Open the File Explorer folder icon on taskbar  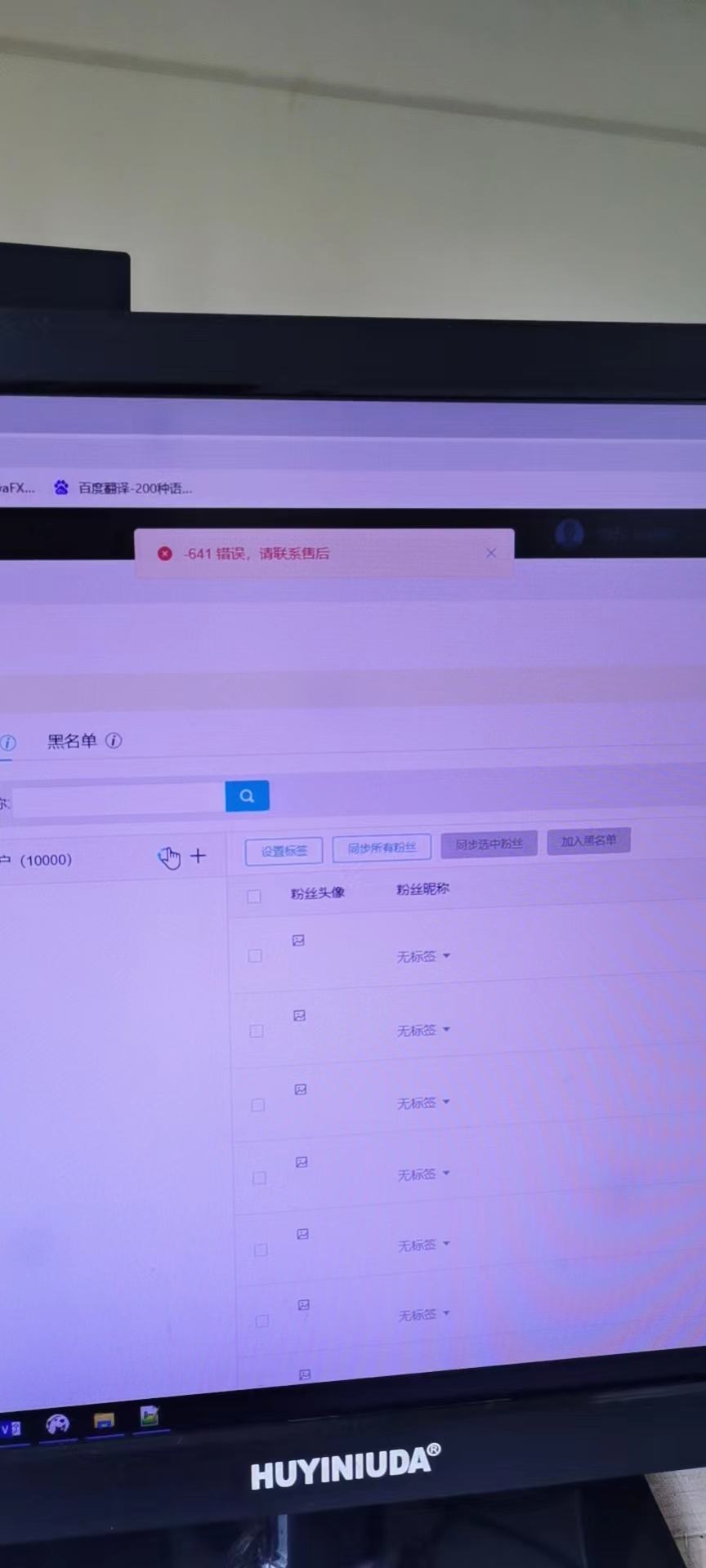coord(104,1422)
